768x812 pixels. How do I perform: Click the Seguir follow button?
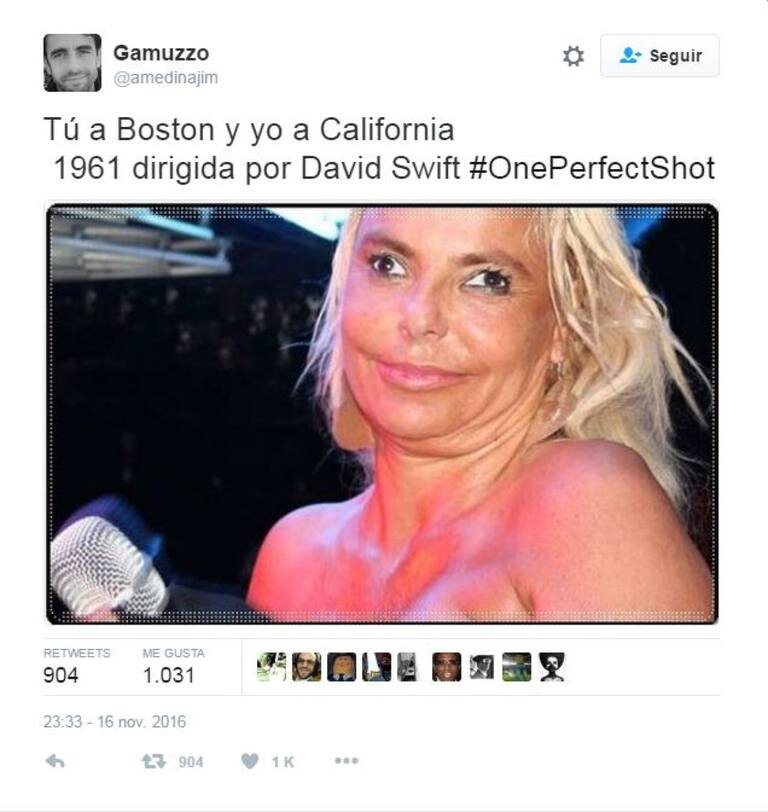tap(660, 55)
